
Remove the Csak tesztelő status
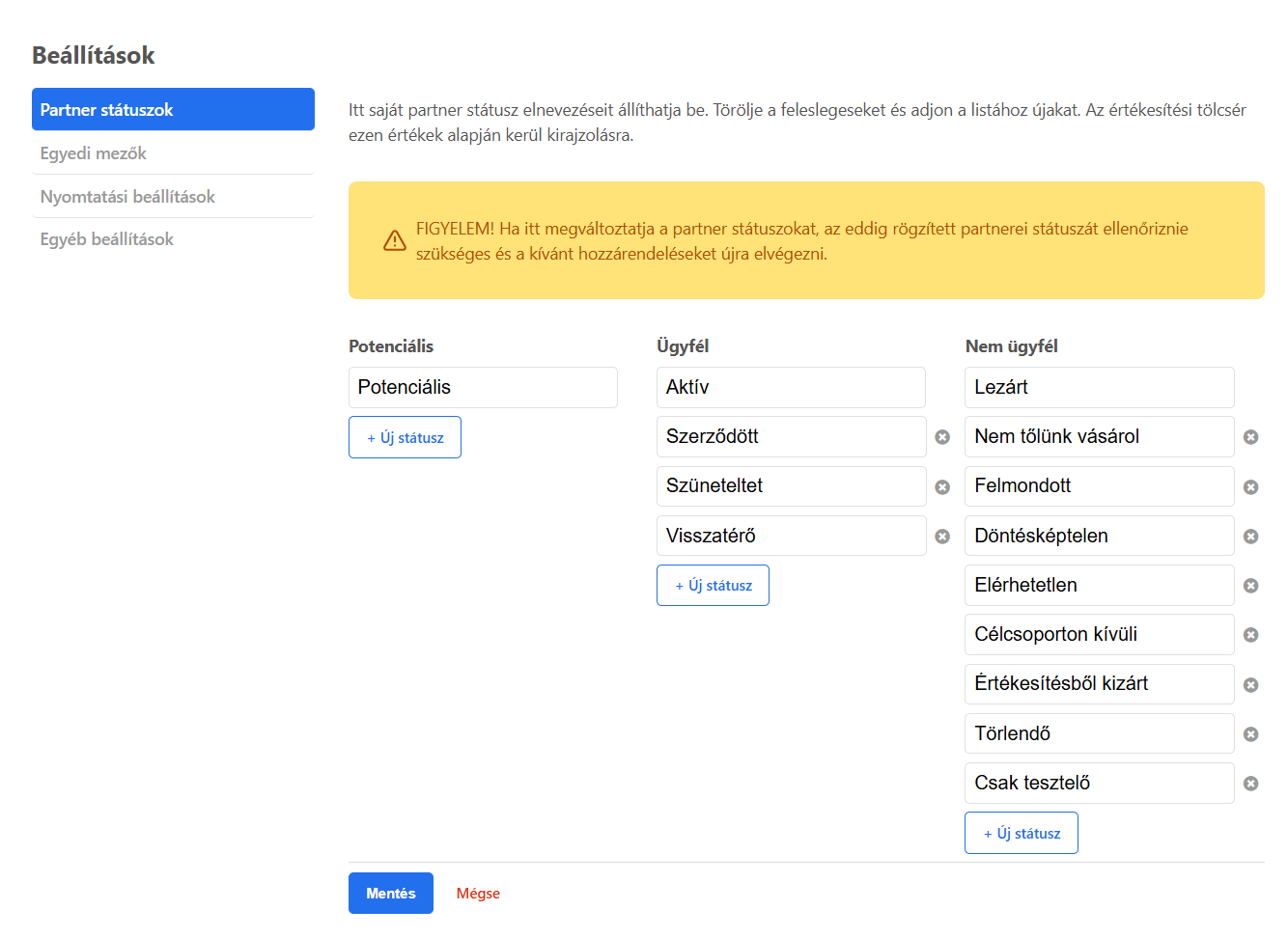click(1251, 783)
